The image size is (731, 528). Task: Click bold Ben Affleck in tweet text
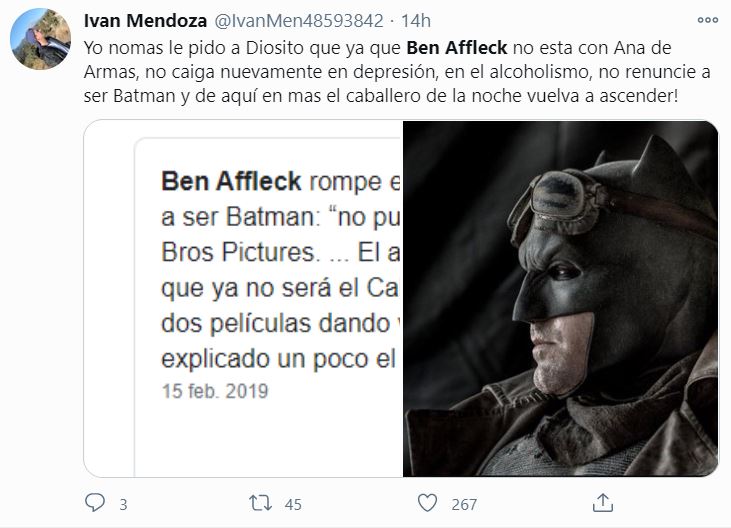[x=456, y=48]
